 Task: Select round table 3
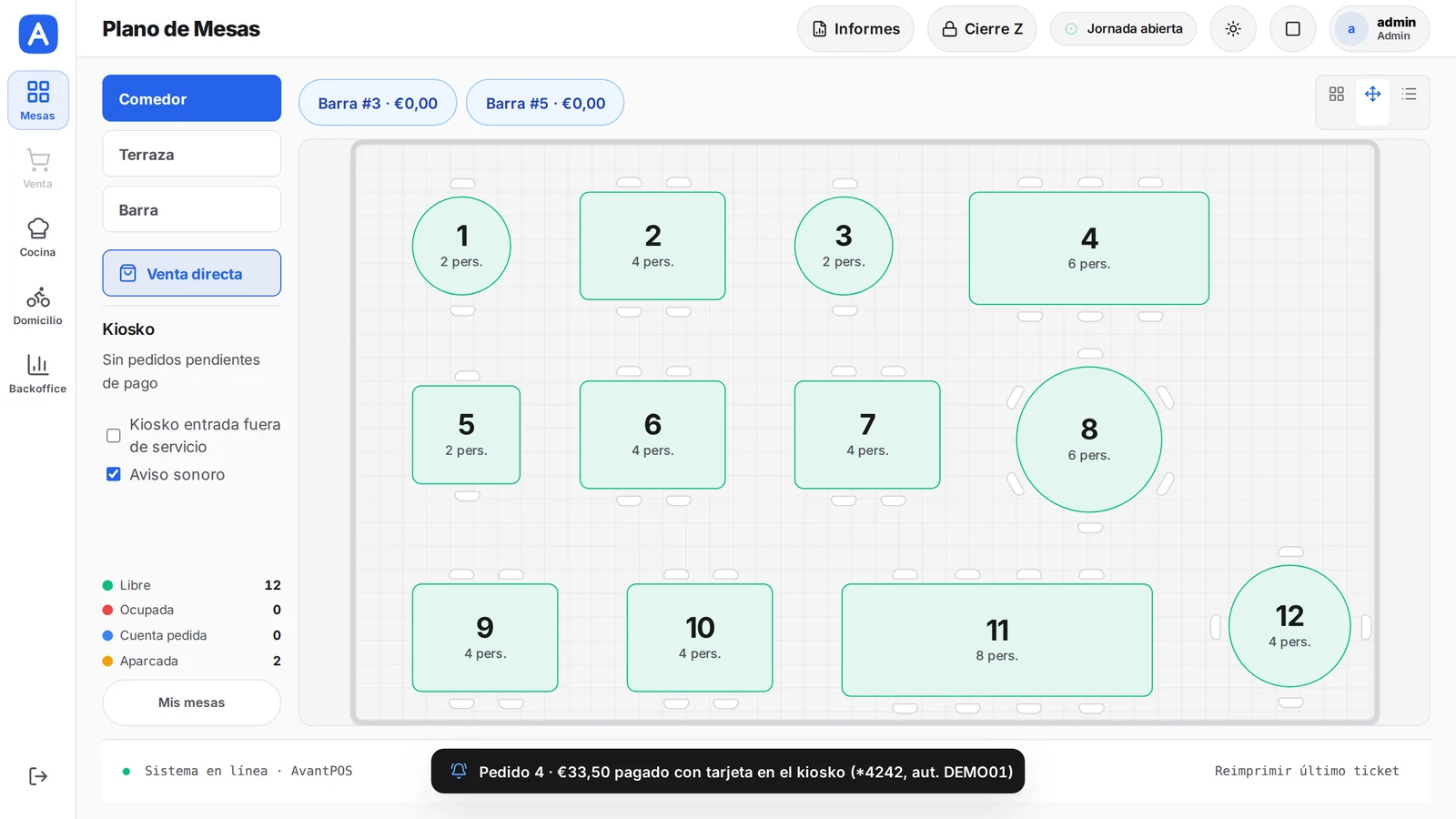pyautogui.click(x=844, y=246)
